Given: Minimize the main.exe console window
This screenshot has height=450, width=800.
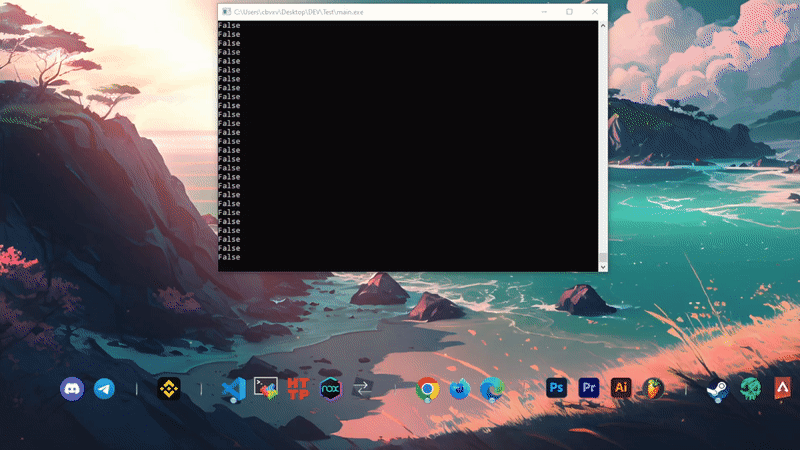Looking at the screenshot, I should coord(544,12).
